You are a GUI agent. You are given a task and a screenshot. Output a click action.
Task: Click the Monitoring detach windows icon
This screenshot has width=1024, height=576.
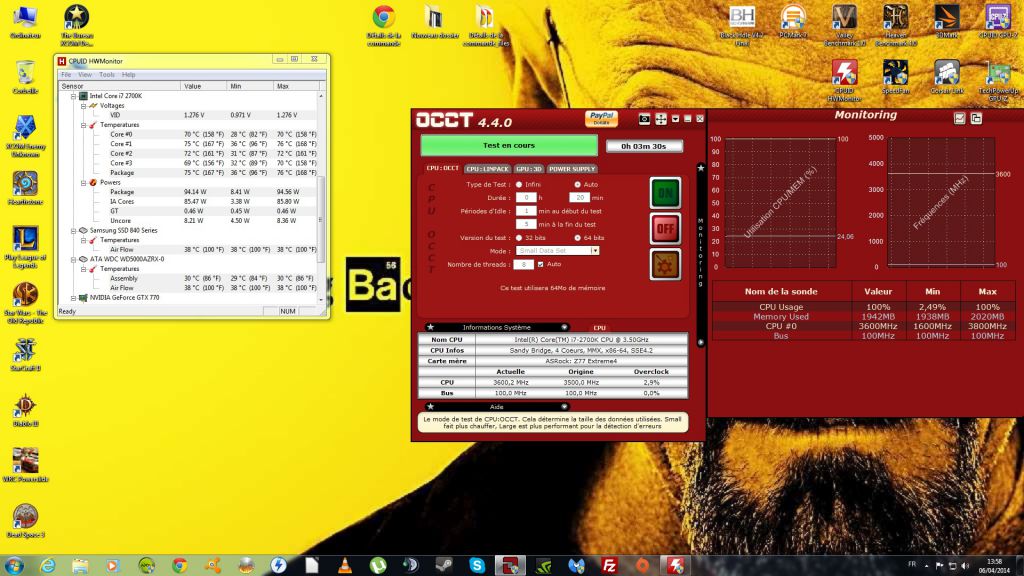point(976,118)
